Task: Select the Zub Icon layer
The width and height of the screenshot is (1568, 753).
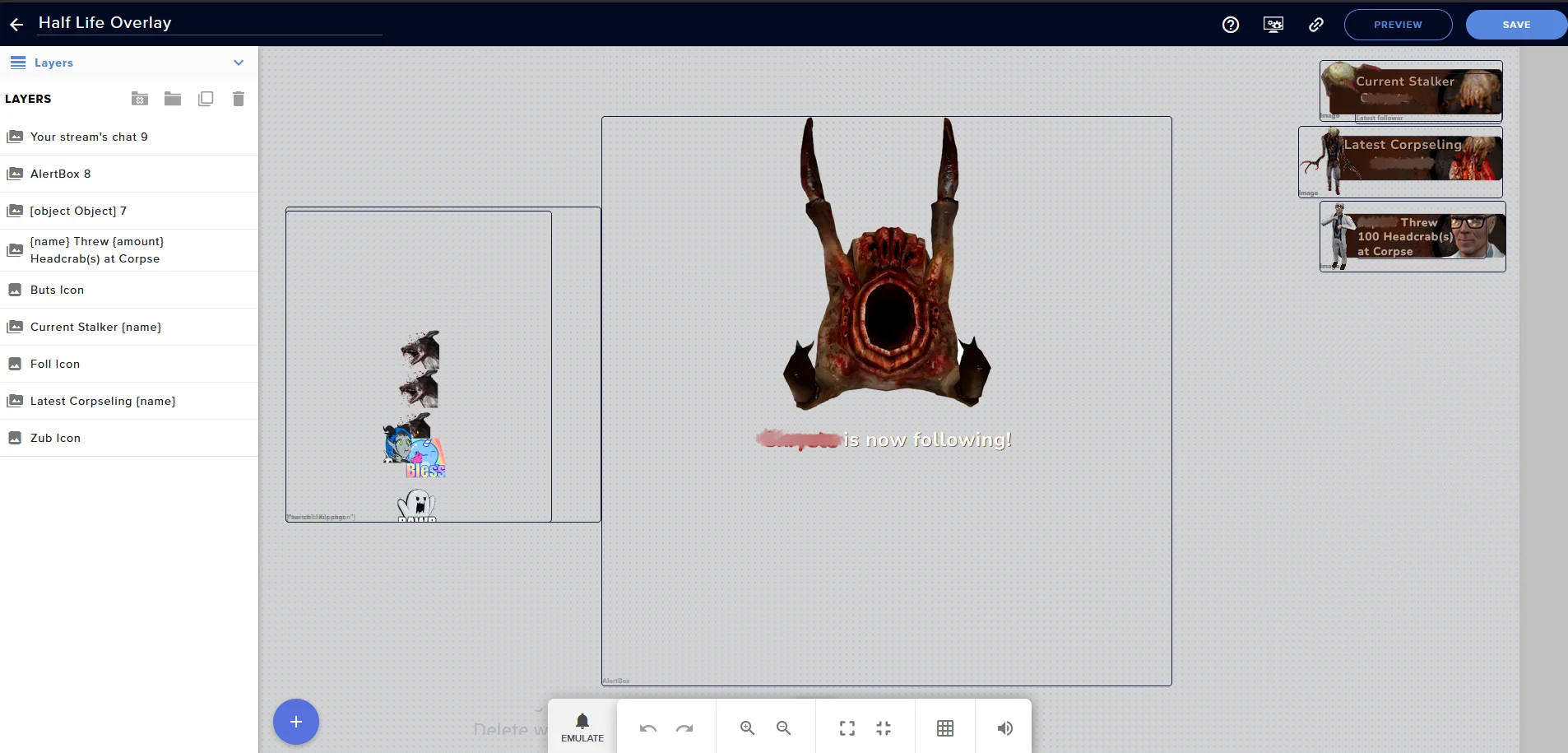Action: tap(129, 438)
